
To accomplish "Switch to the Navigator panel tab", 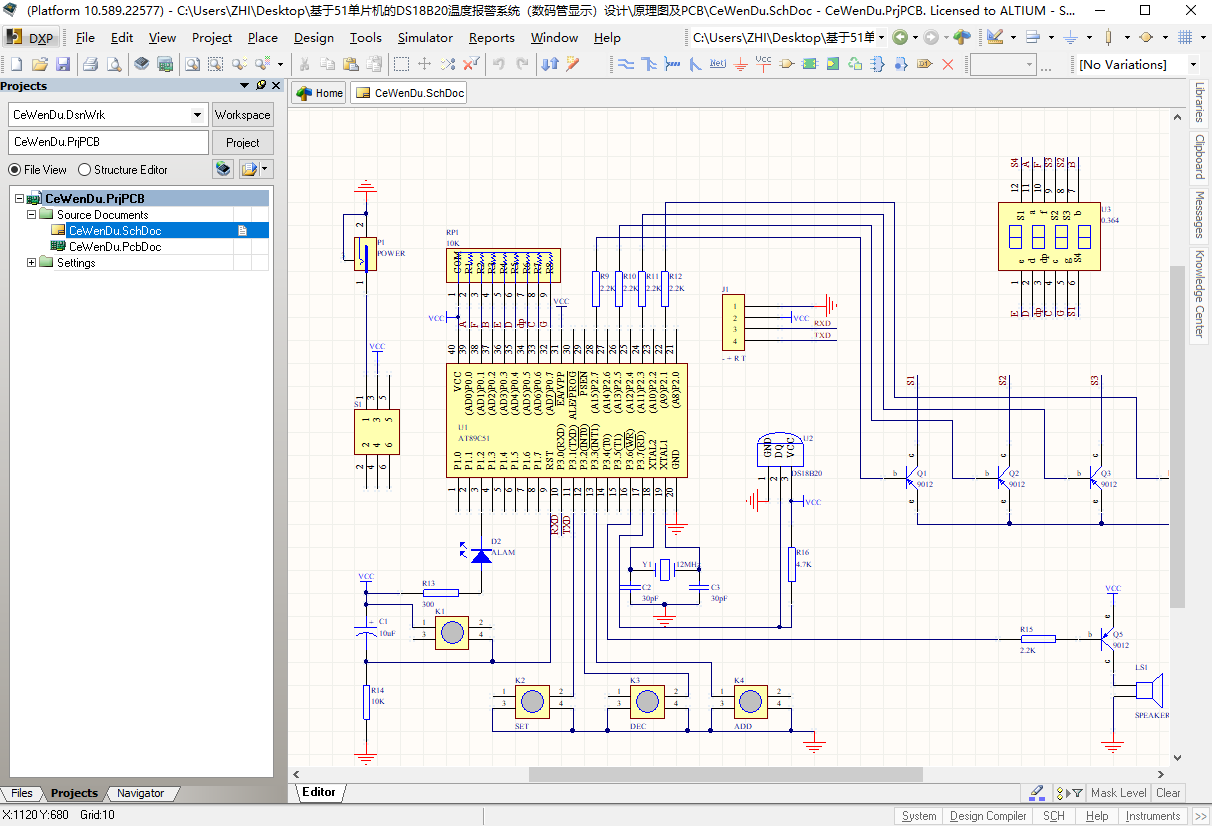I will pos(140,793).
